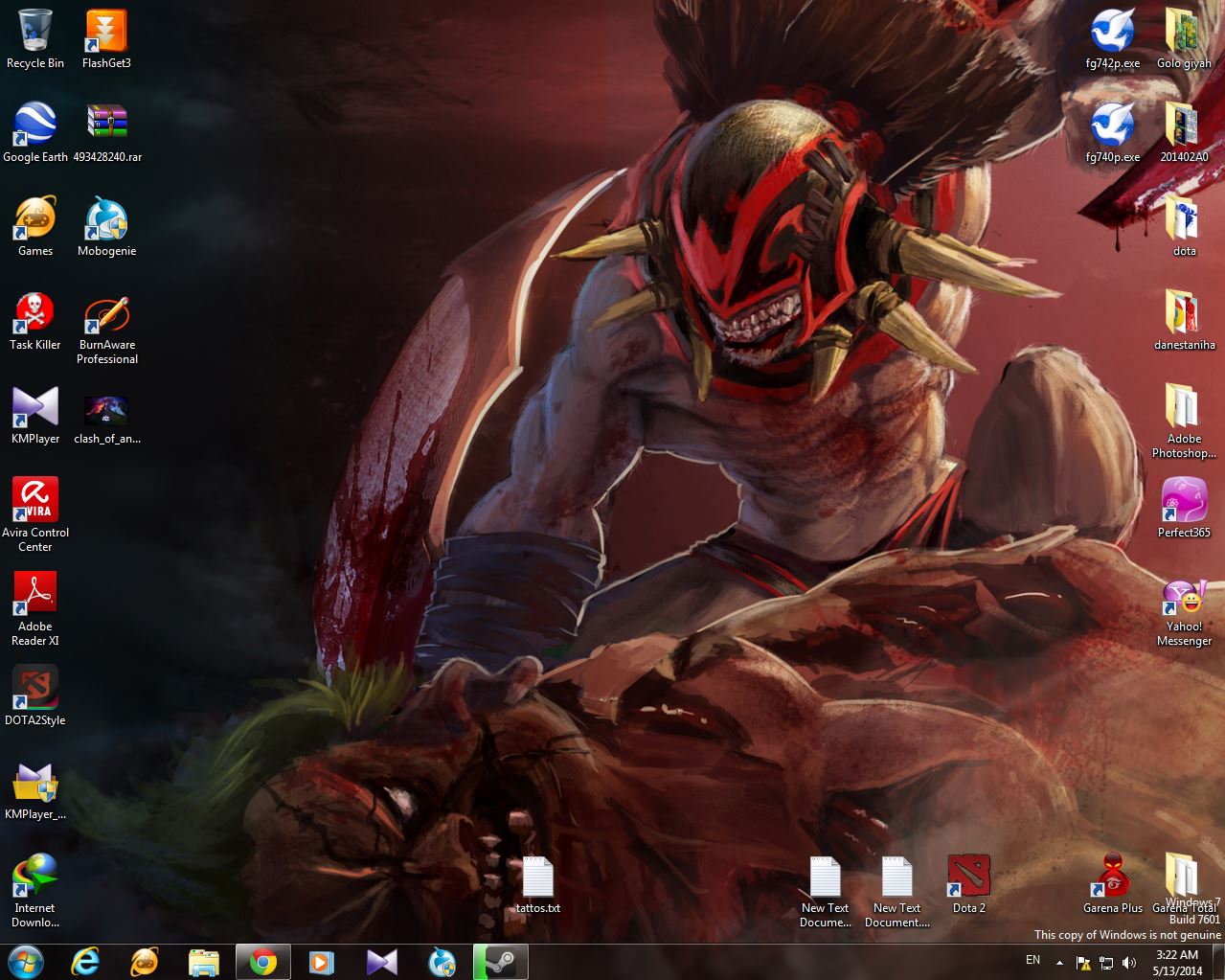Open the Adobe Photoshop folder
Screen dimensions: 1225x980
(x=1184, y=421)
